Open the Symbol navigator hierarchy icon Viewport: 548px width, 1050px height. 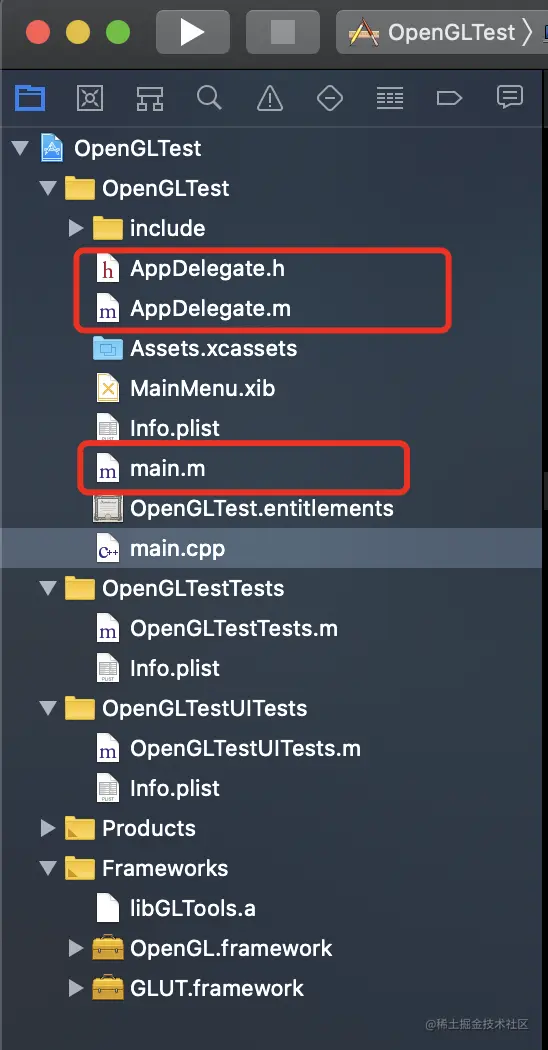(x=149, y=98)
